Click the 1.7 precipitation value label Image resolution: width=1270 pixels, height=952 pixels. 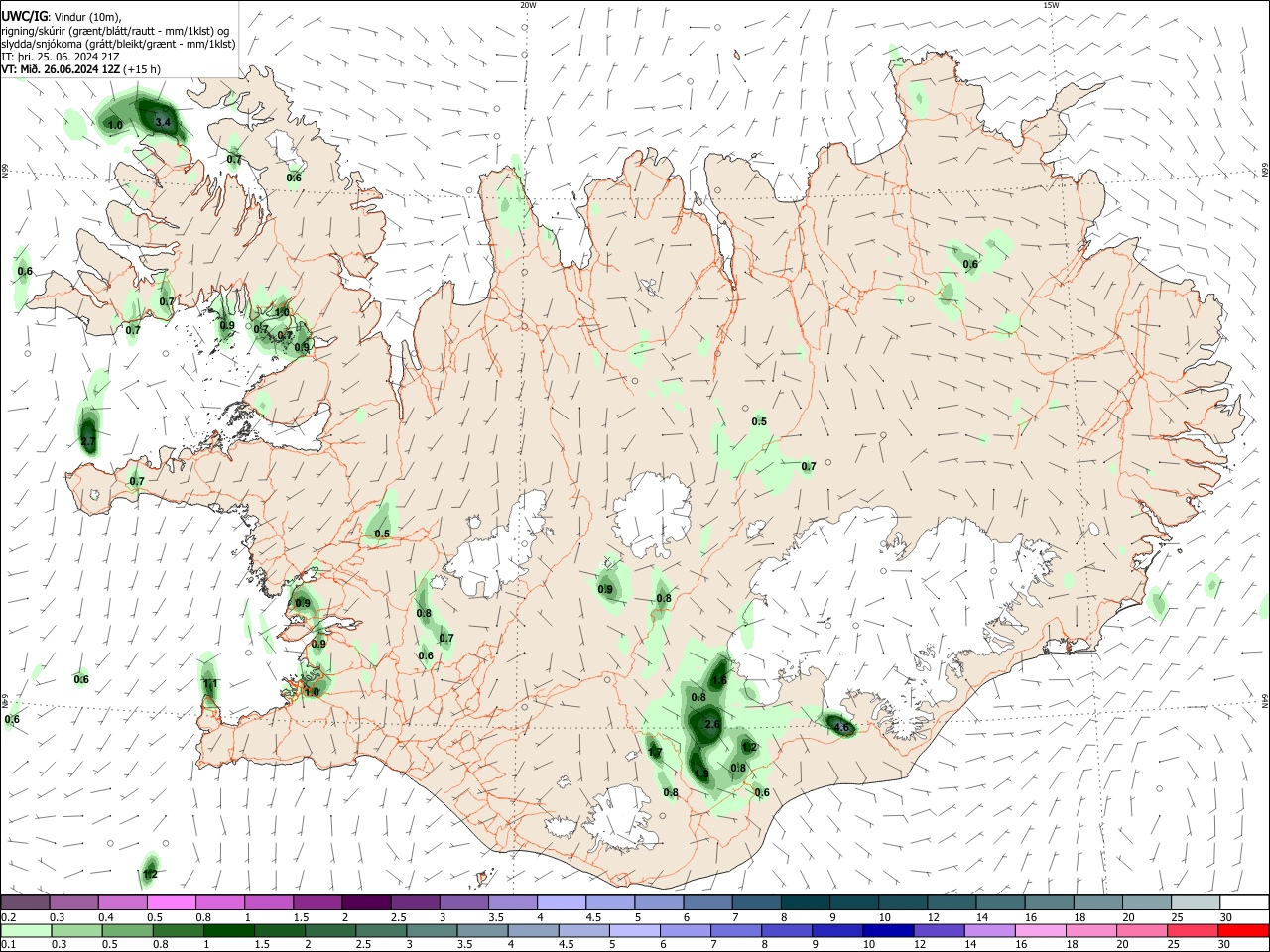654,753
